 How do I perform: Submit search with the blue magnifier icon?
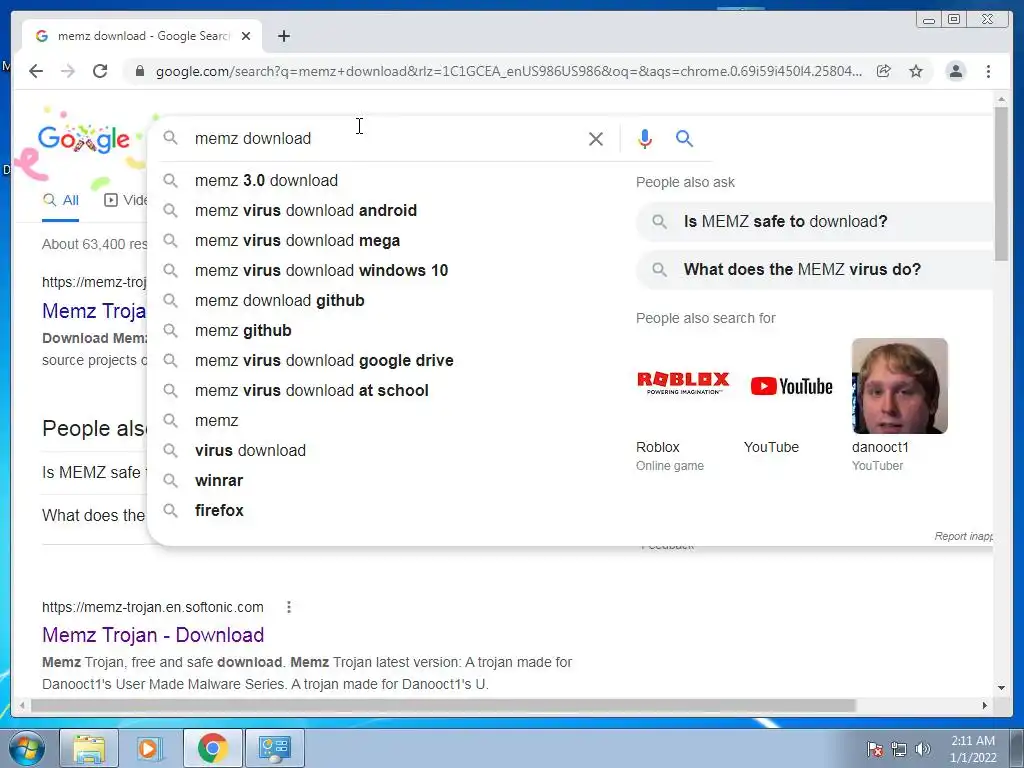click(684, 138)
